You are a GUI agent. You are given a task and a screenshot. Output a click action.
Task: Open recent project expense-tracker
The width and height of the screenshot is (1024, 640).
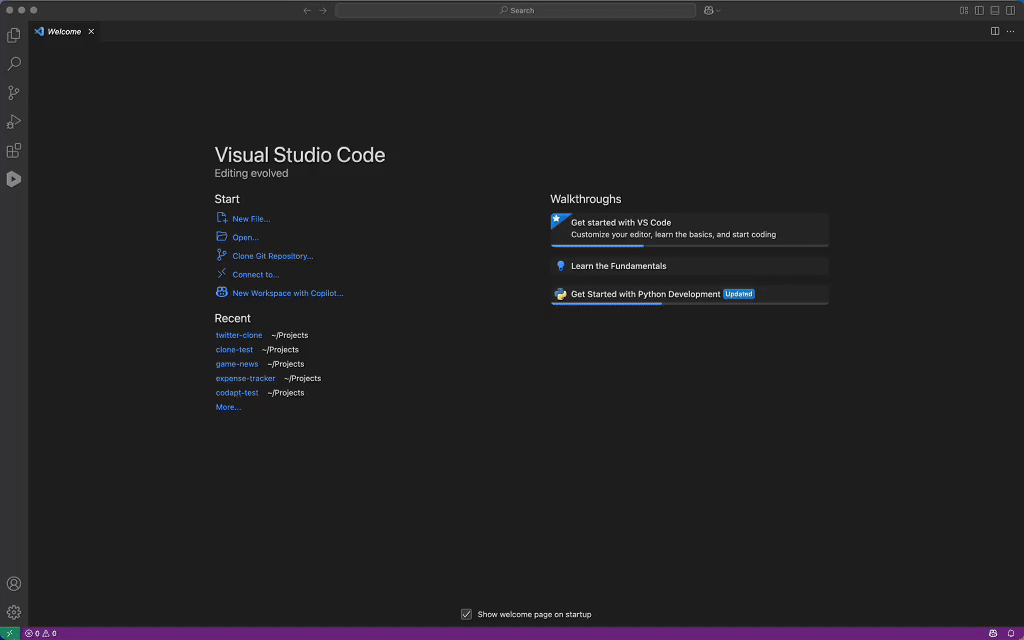[246, 378]
